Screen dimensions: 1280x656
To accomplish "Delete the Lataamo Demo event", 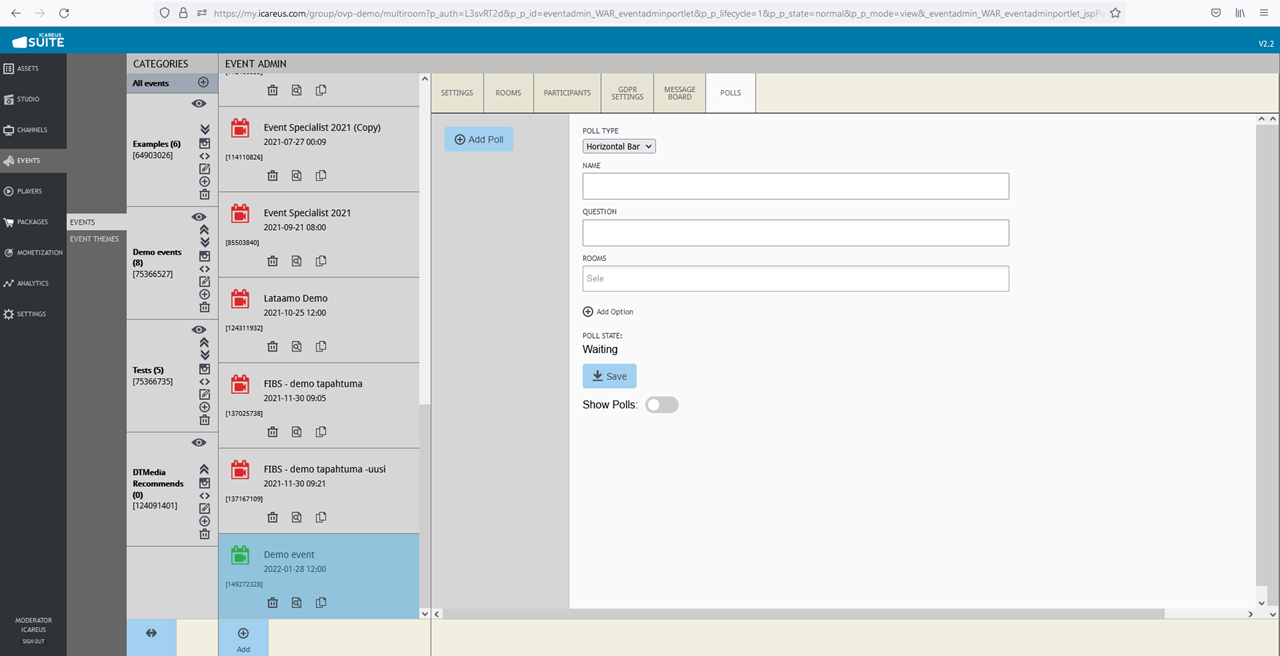I will [272, 347].
